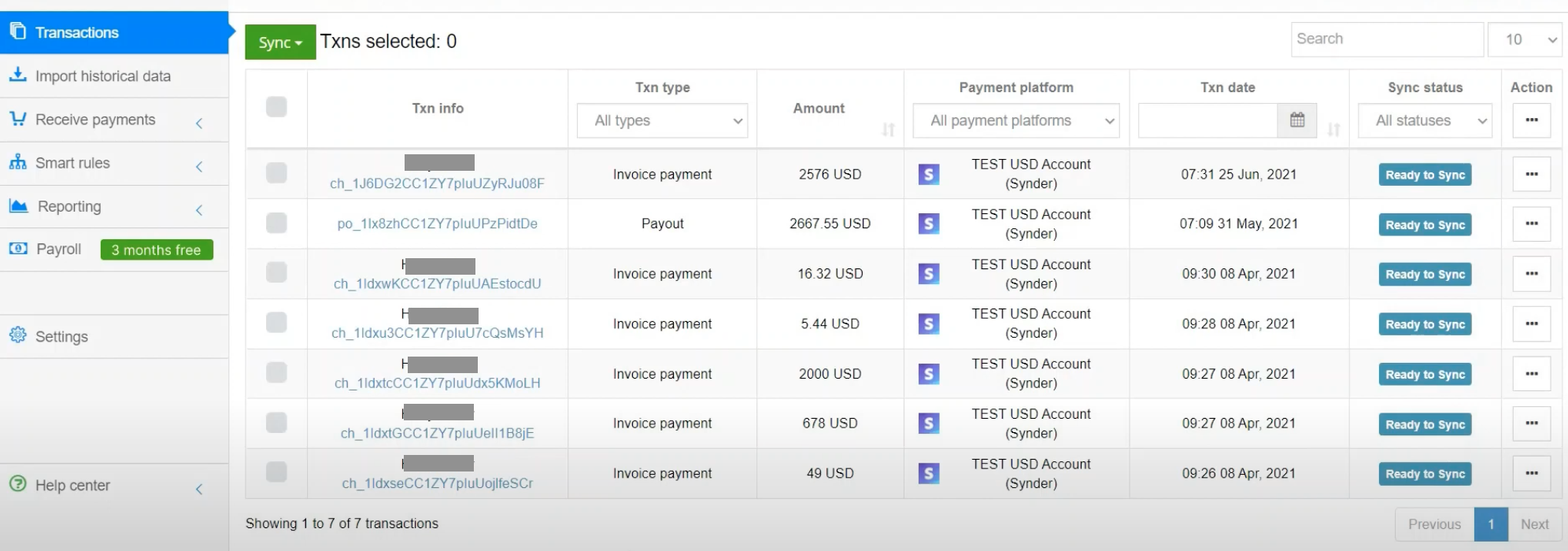Check the box for the 49 USD transaction

[276, 471]
